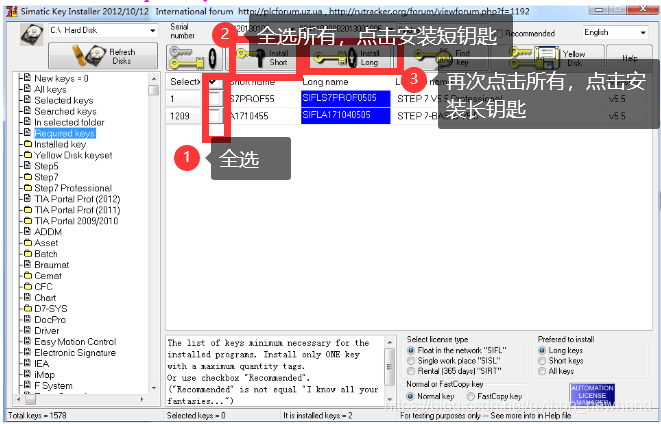The height and width of the screenshot is (424, 661).
Task: Click the Batch folder icon
Action: coord(28,253)
